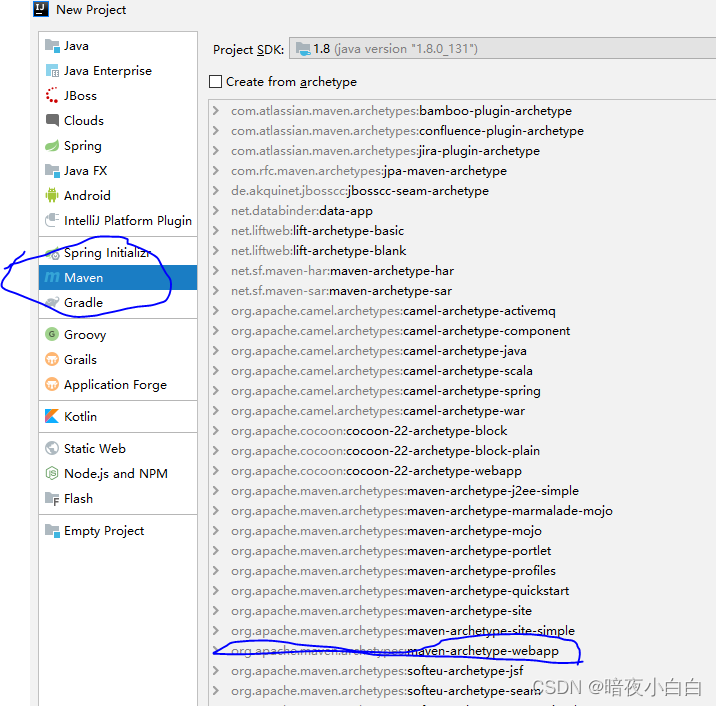This screenshot has width=716, height=706.
Task: Click the Application Forge icon
Action: [x=52, y=385]
